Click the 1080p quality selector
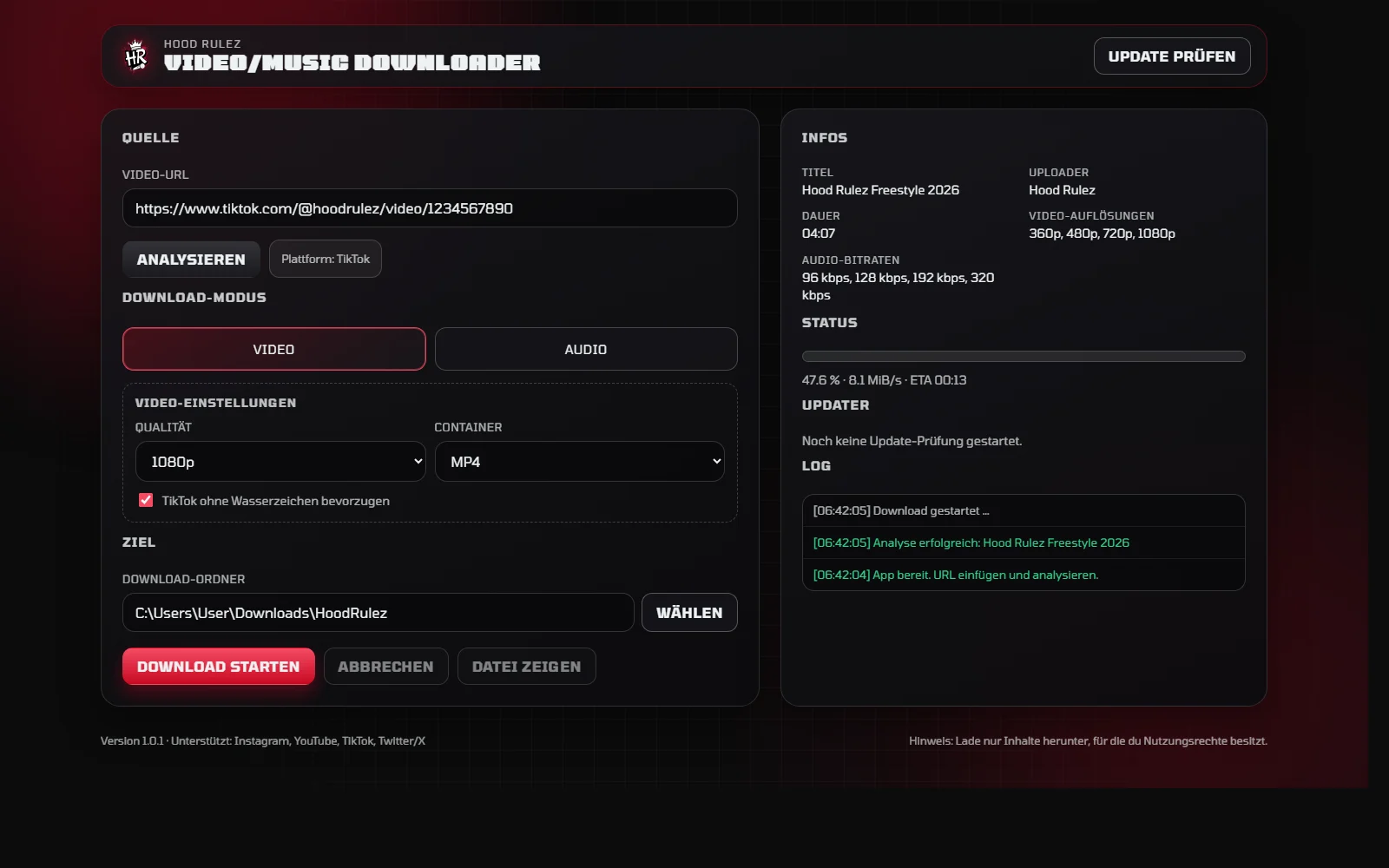This screenshot has height=868, width=1389. tap(280, 461)
